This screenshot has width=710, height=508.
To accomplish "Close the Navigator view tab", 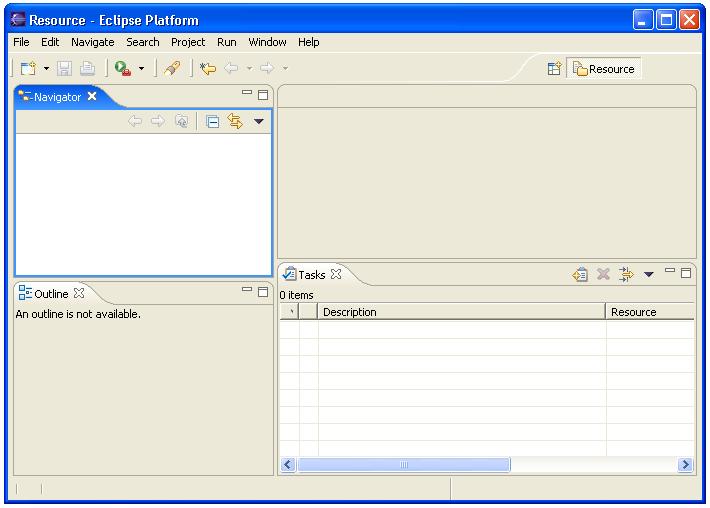I will click(x=92, y=96).
